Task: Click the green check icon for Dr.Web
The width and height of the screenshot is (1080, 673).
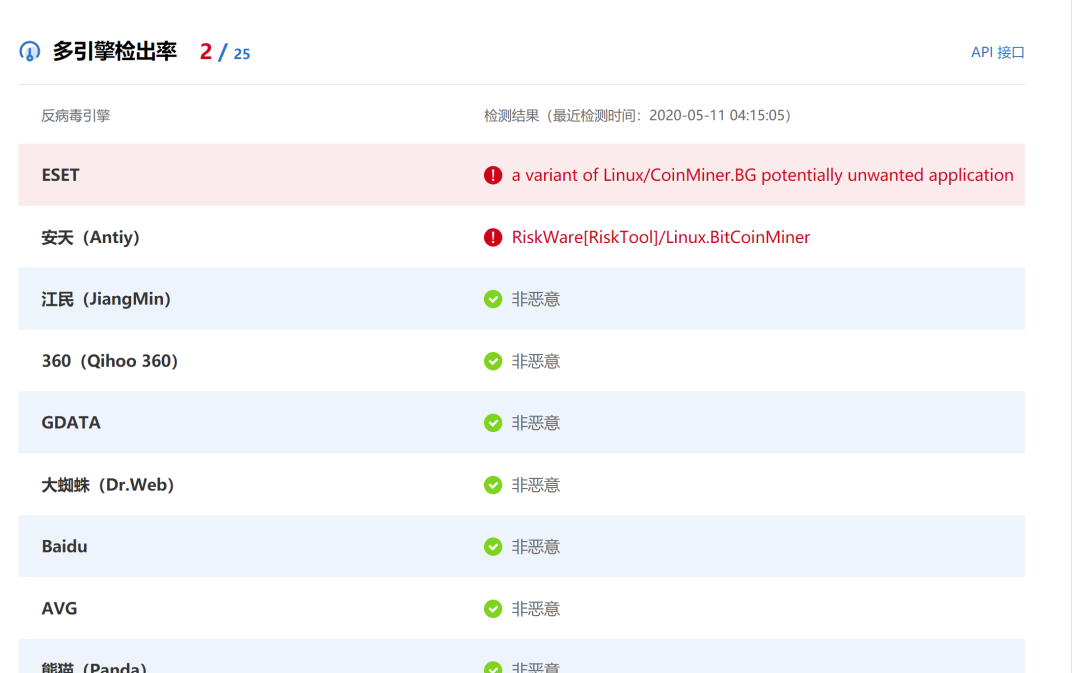Action: (492, 485)
